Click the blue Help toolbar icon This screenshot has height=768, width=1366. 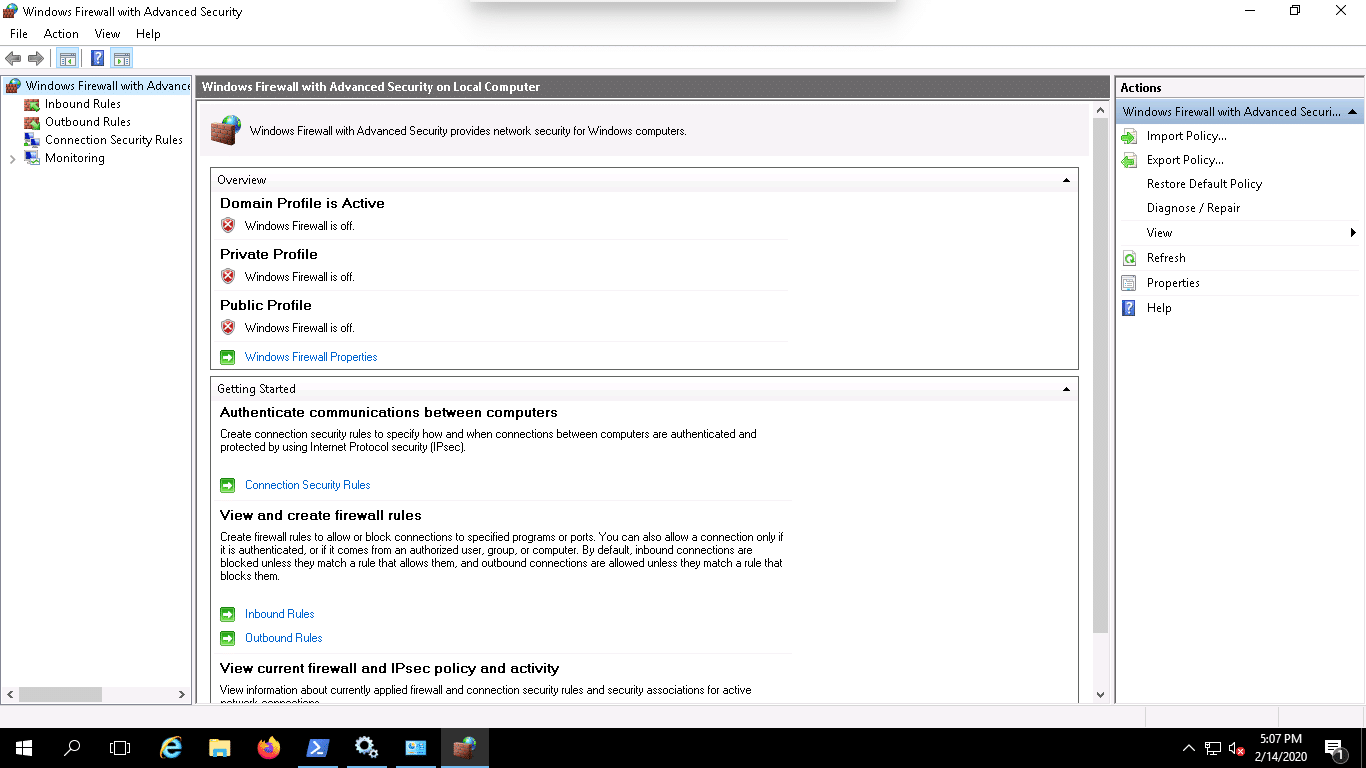pyautogui.click(x=97, y=58)
